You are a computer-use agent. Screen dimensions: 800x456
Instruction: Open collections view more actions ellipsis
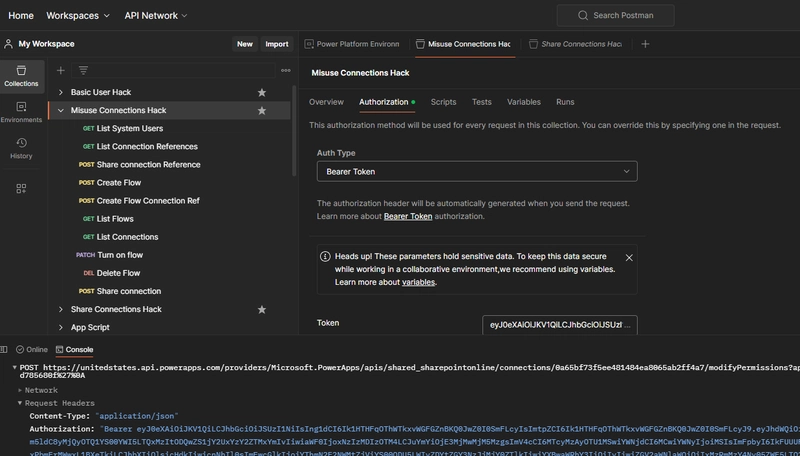285,70
